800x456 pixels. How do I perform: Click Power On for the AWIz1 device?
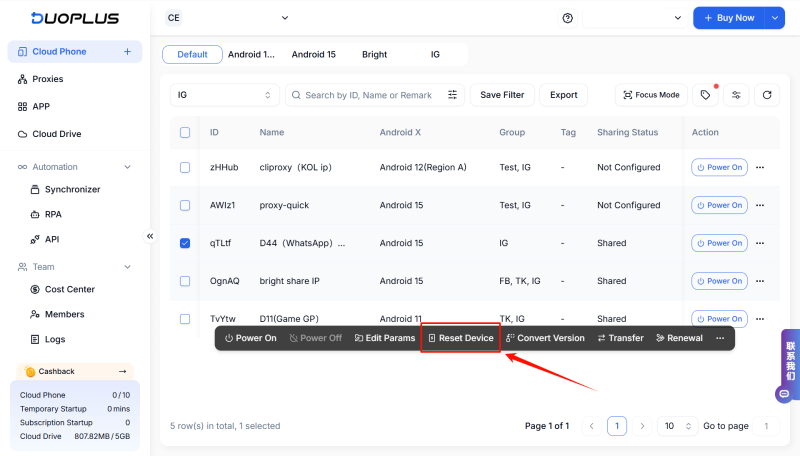(719, 205)
